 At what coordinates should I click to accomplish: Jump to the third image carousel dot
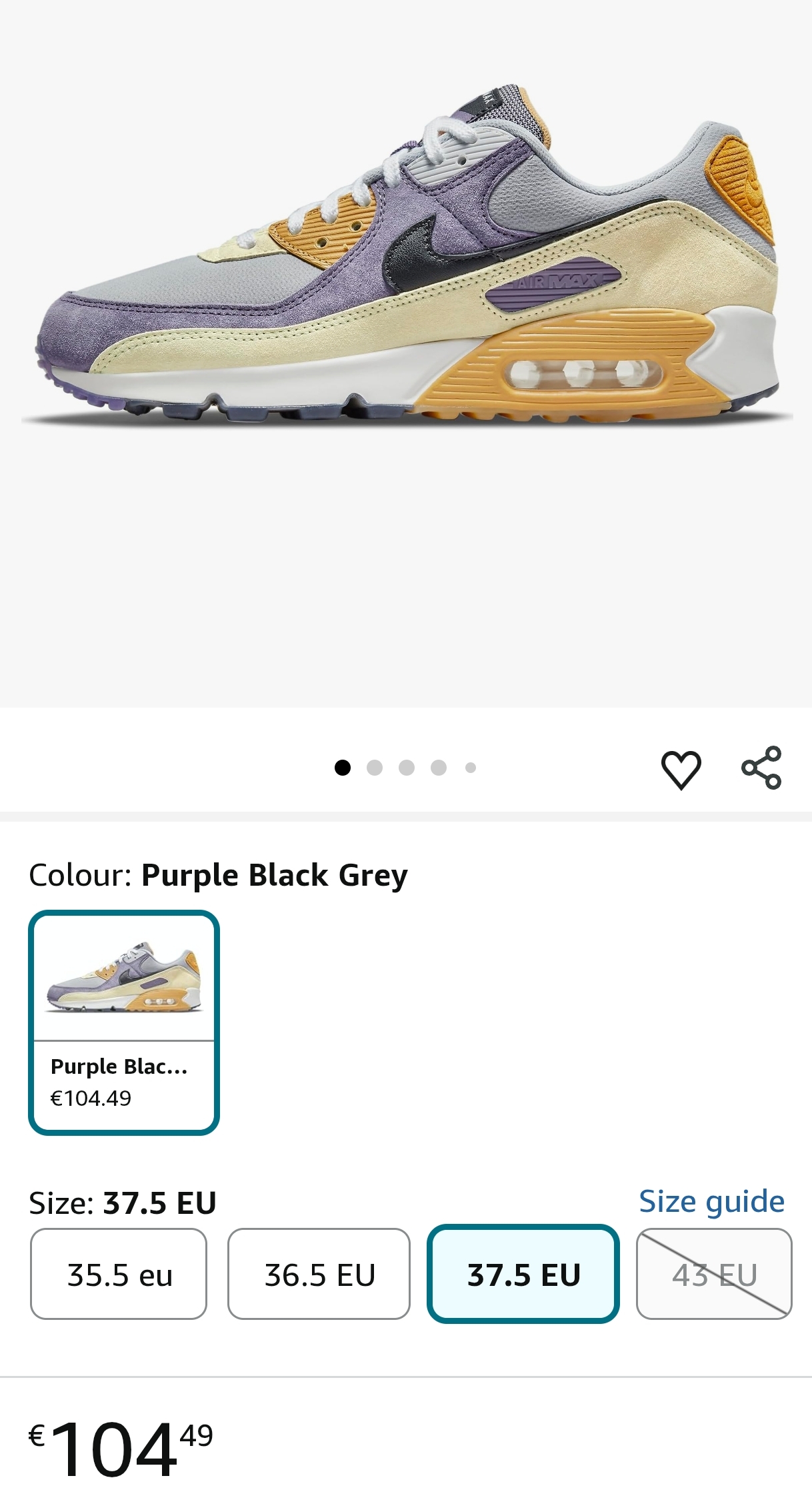407,768
